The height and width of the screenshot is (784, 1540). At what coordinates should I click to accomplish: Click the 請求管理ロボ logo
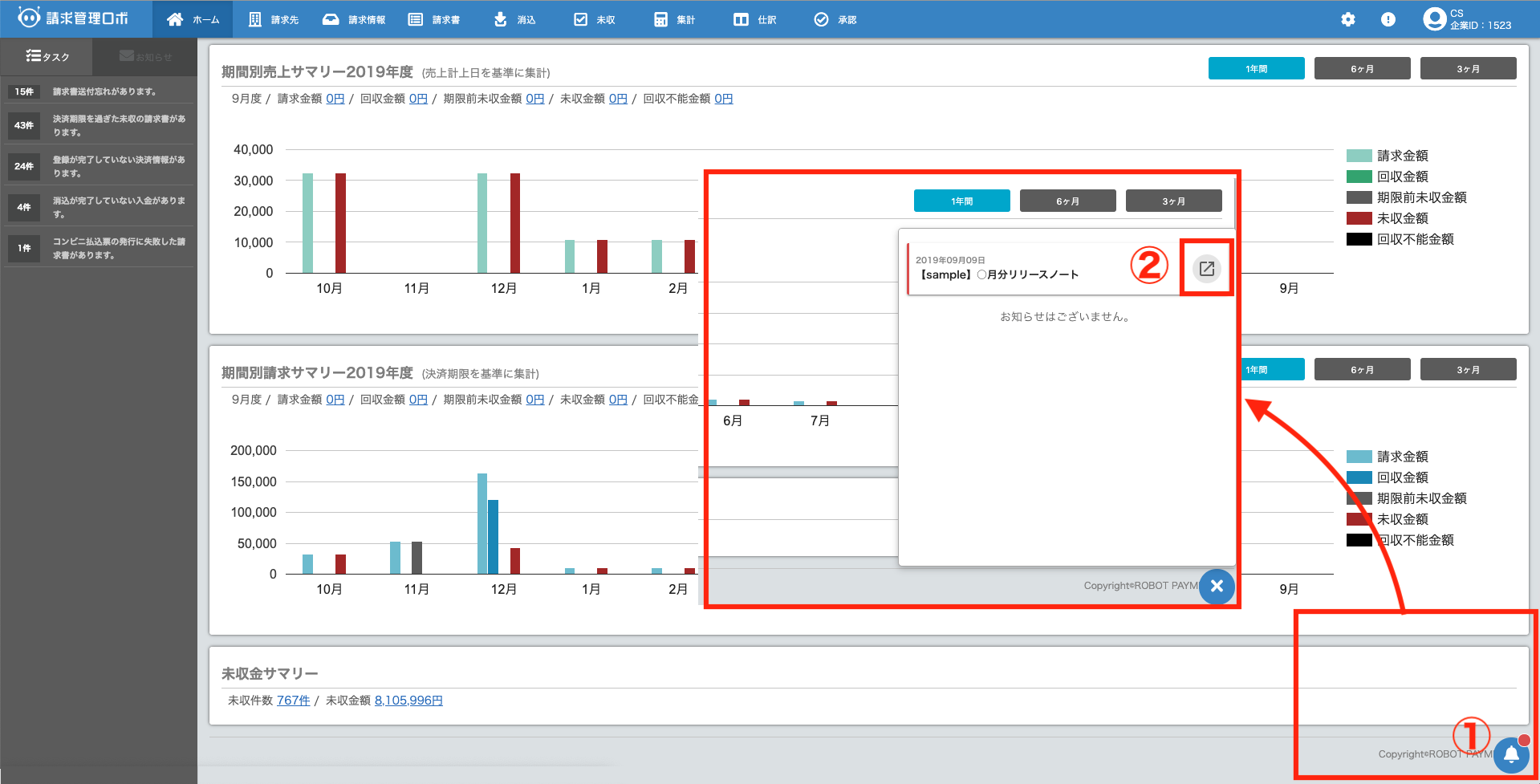coord(74,18)
